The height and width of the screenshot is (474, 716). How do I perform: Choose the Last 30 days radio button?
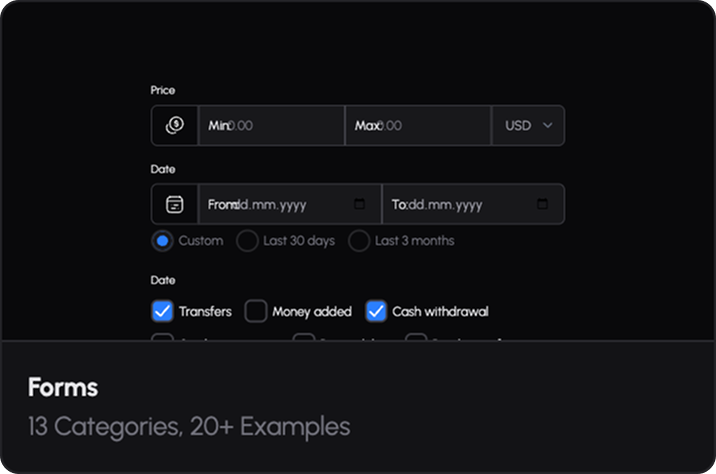(247, 241)
